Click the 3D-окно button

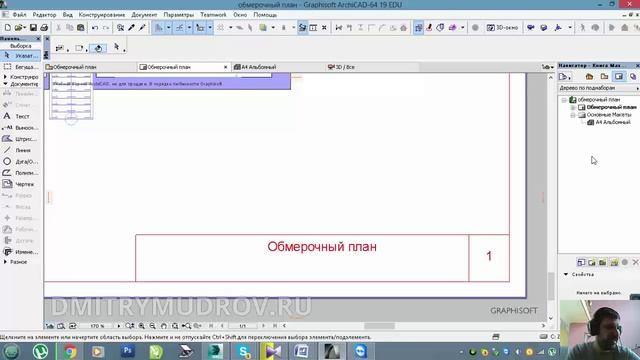point(502,27)
